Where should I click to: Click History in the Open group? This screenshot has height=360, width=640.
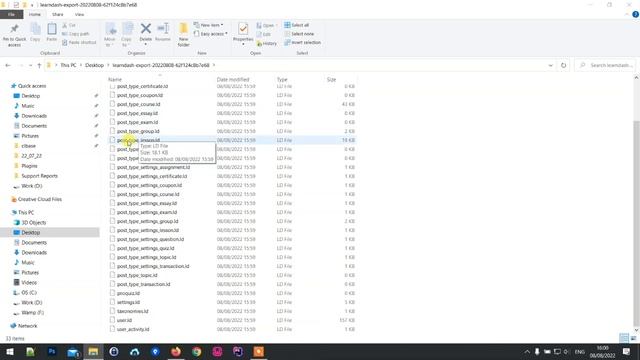pyautogui.click(x=267, y=43)
